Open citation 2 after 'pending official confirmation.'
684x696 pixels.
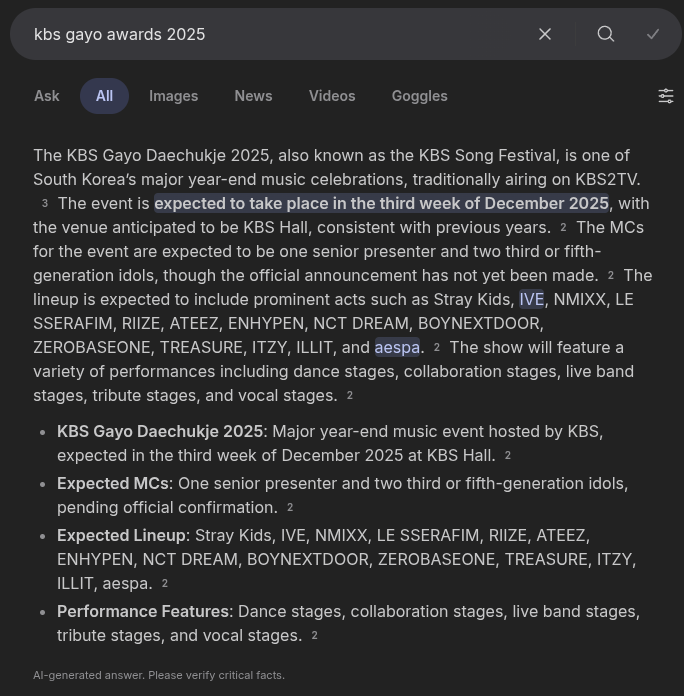point(290,507)
